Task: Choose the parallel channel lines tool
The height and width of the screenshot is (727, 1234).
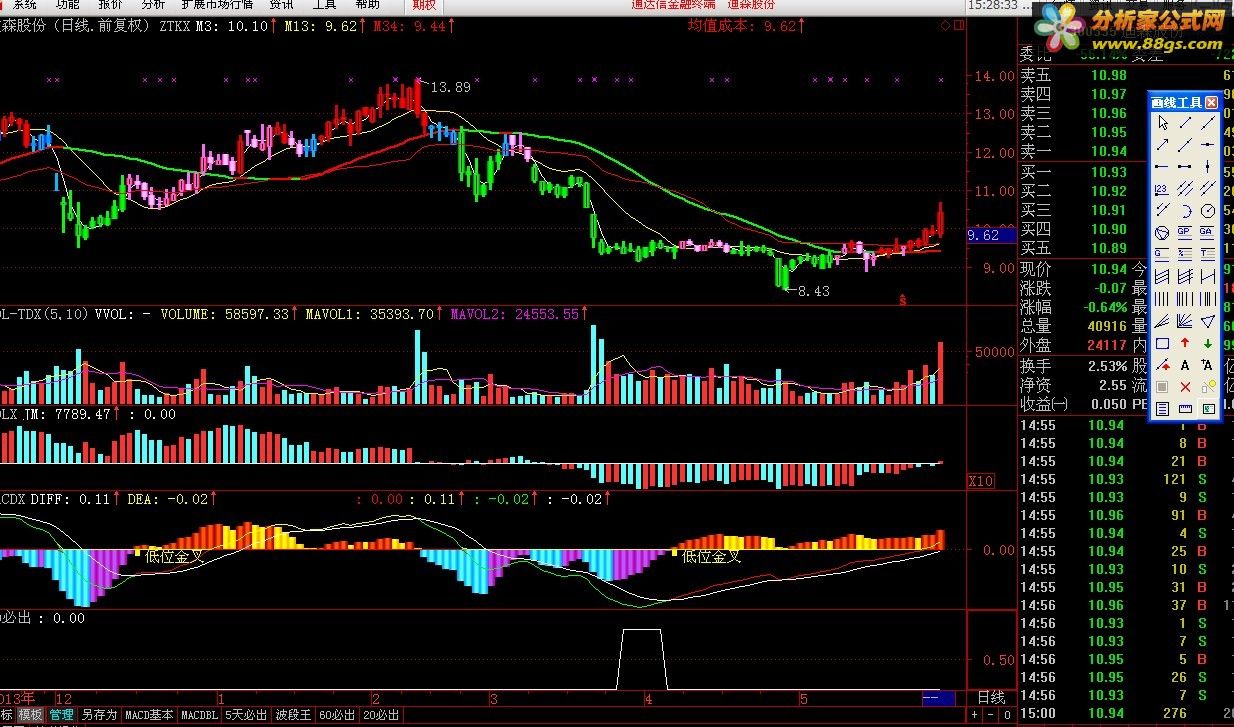Action: 1185,188
